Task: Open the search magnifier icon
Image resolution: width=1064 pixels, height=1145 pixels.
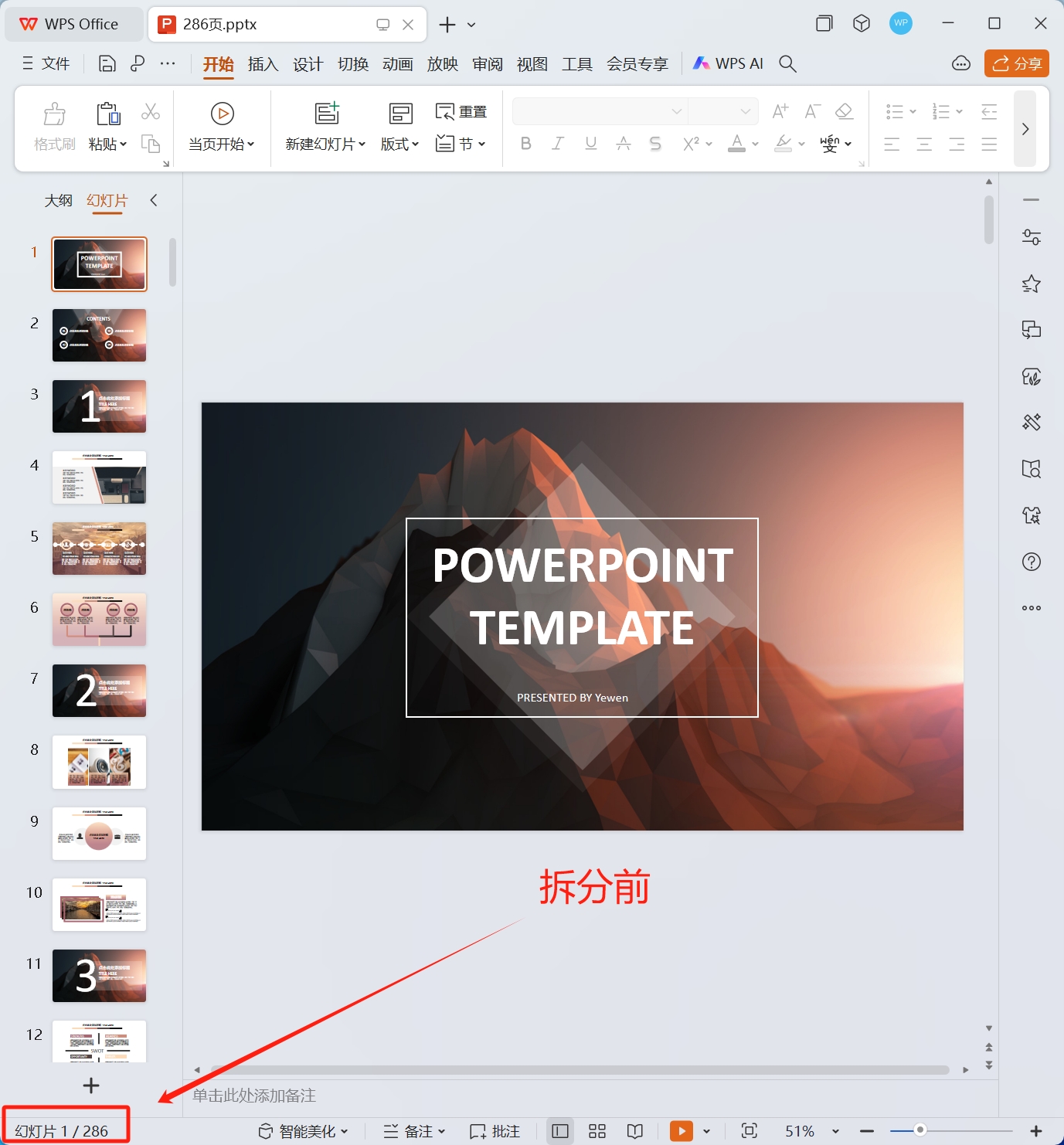Action: pos(787,64)
